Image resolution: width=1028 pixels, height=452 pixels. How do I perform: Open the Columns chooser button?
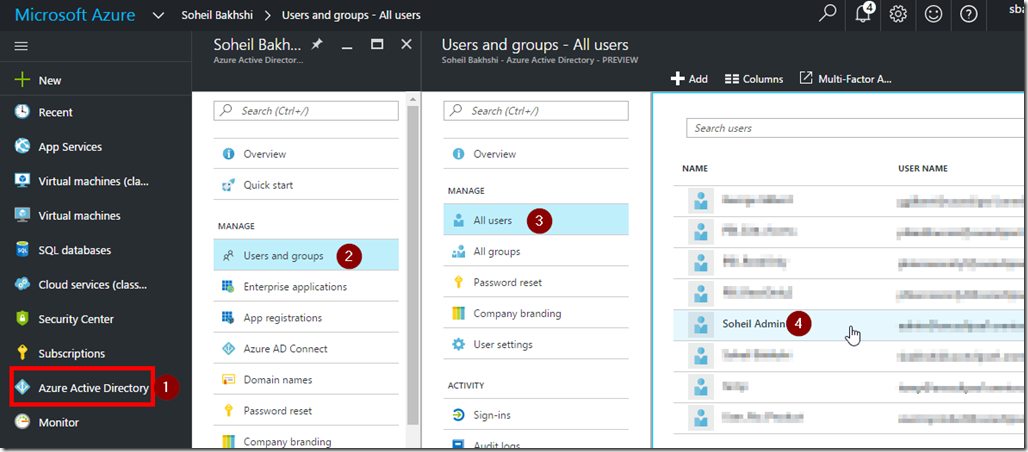754,79
